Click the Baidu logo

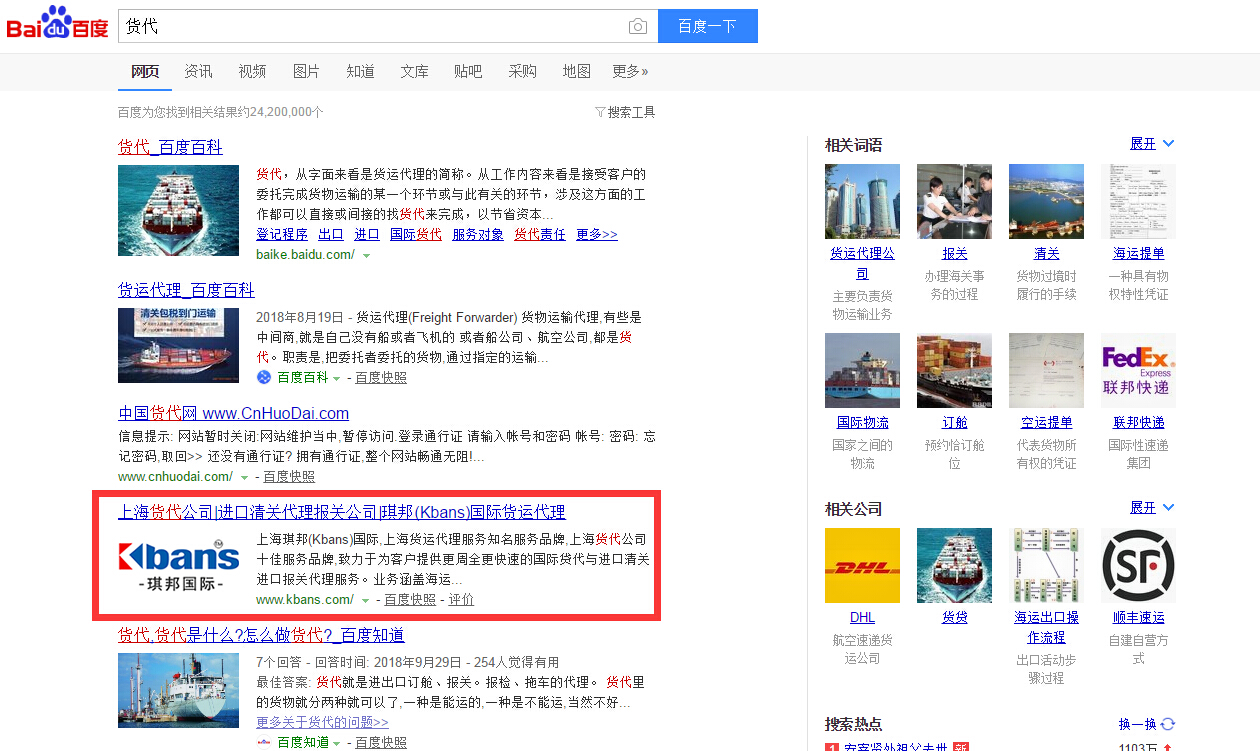(57, 23)
